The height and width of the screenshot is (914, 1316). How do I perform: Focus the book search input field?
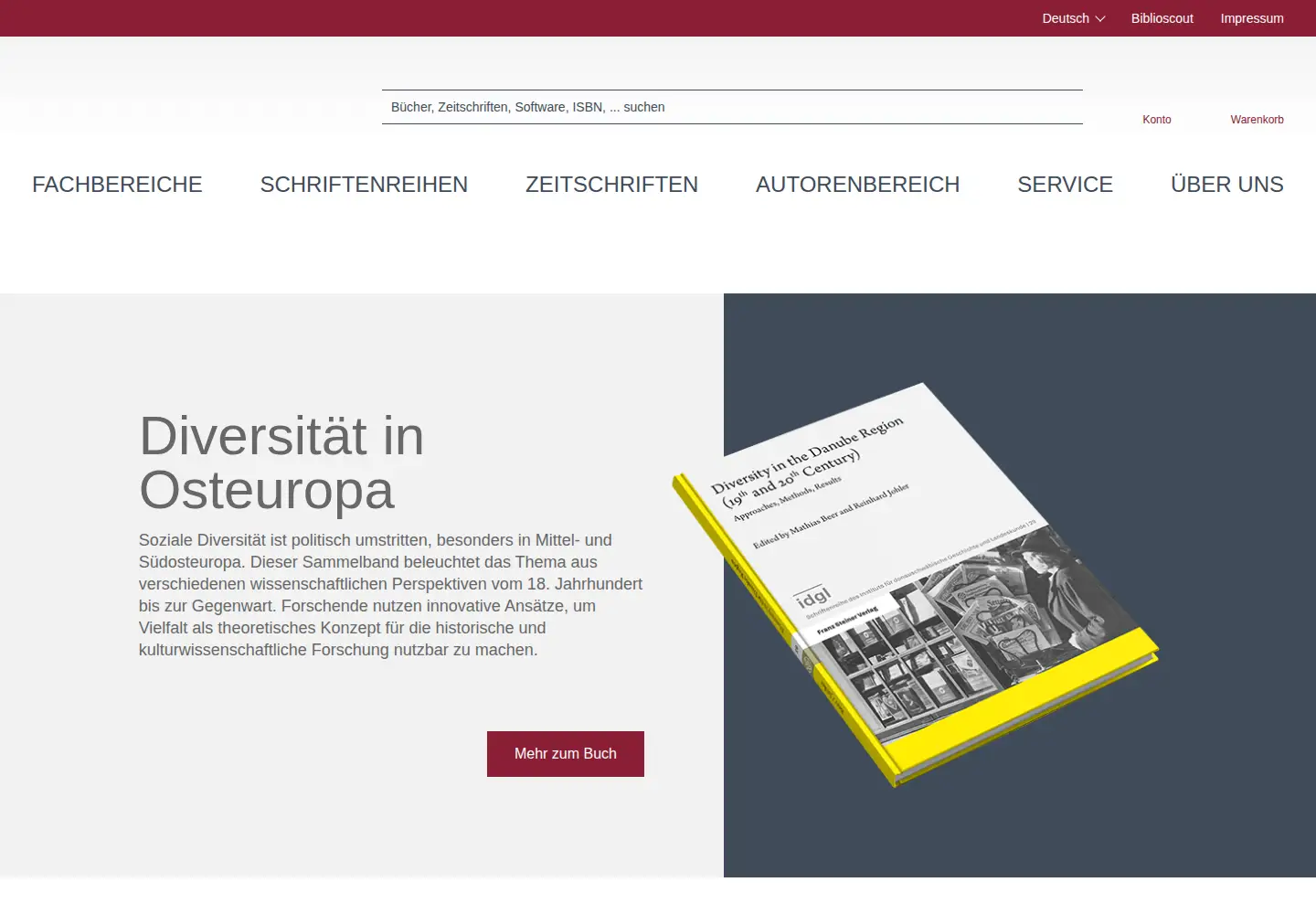[x=732, y=107]
